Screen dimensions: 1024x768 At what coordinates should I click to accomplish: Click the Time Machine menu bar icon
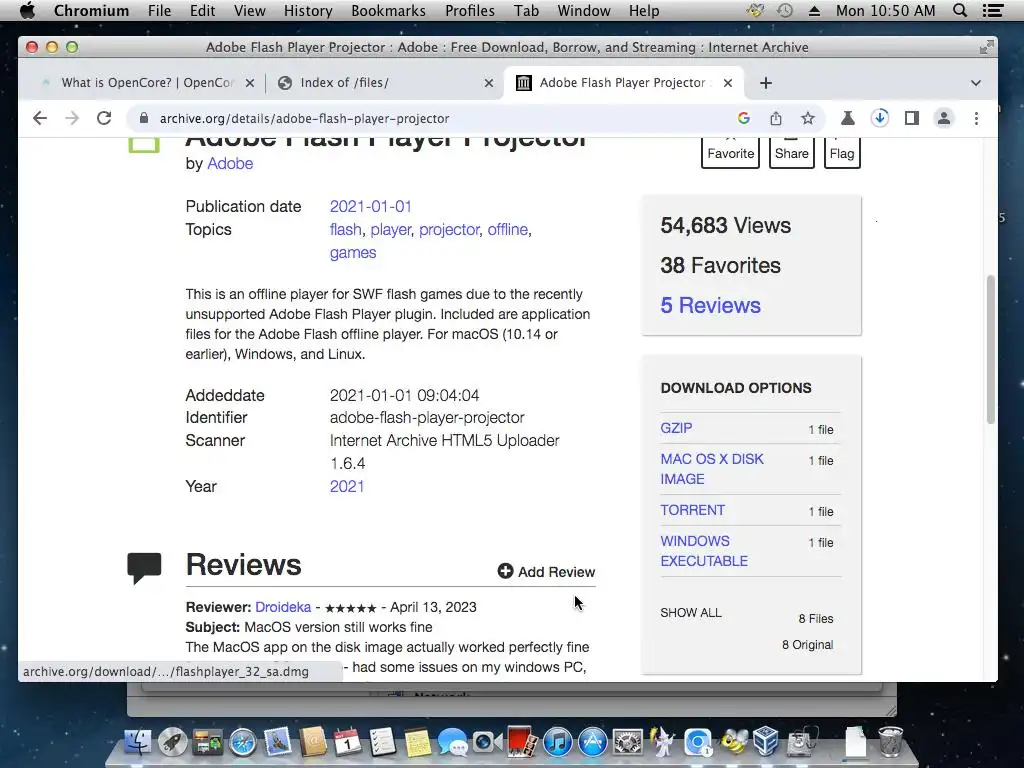(x=785, y=10)
